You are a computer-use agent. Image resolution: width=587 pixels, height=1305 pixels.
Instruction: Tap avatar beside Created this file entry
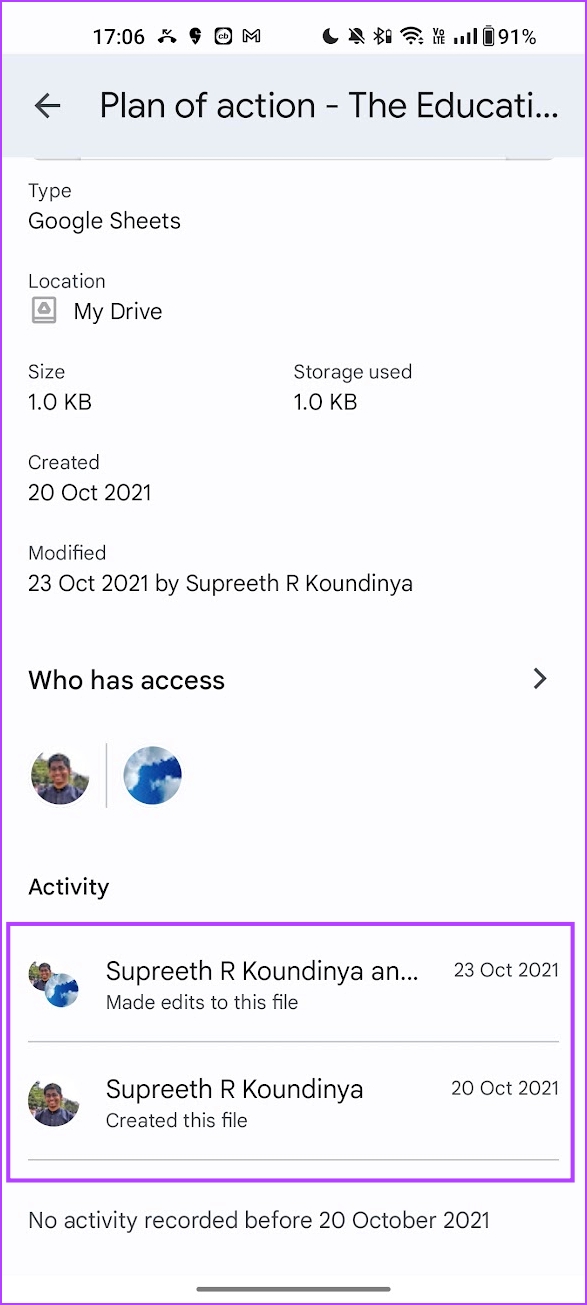click(54, 1103)
